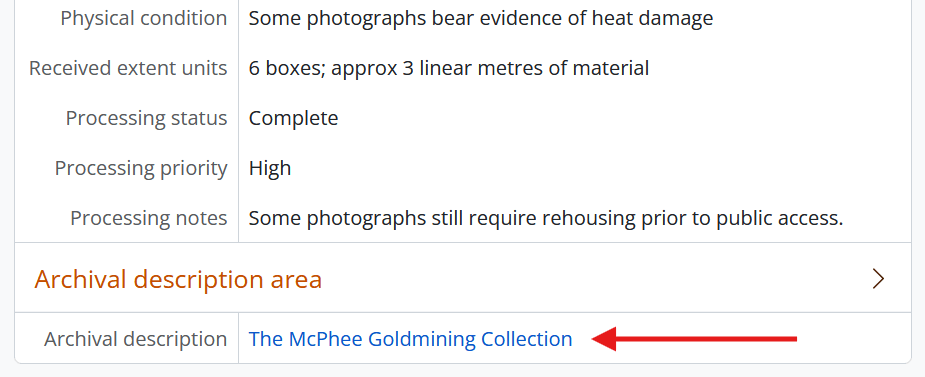Select the Archival description field label

[x=136, y=339]
